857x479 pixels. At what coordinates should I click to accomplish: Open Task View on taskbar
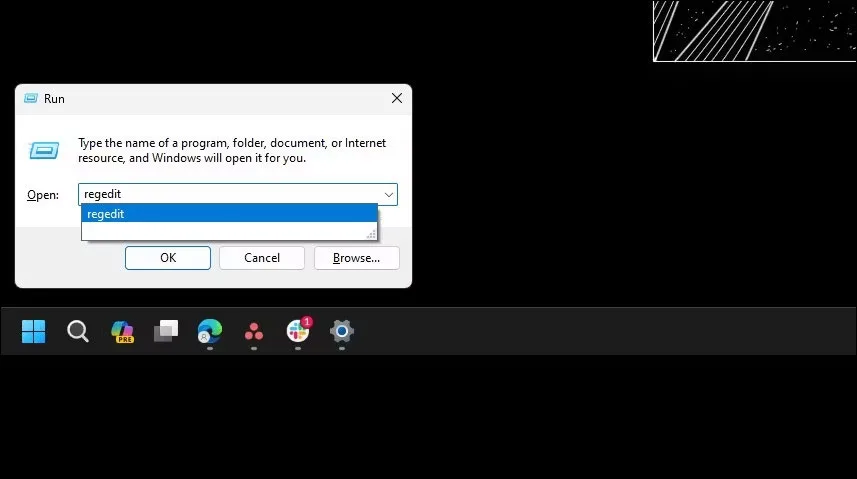pos(166,331)
